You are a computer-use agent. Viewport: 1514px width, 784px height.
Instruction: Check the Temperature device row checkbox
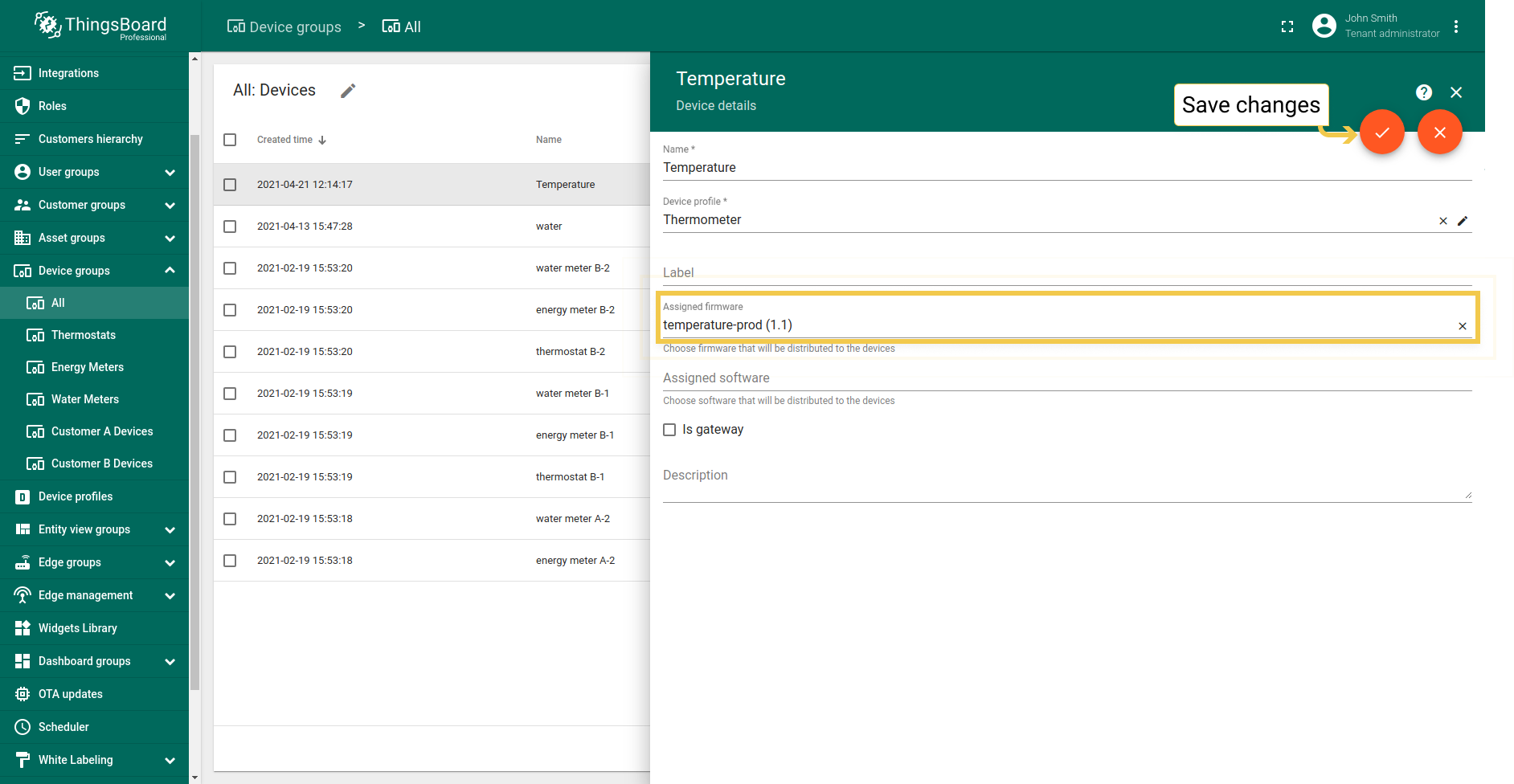pyautogui.click(x=230, y=185)
